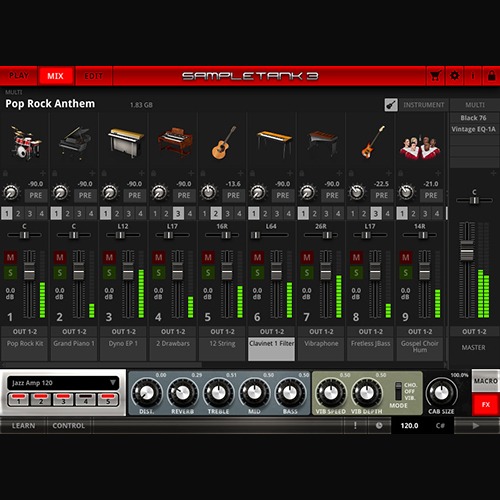Solo channel 2 Grand Piano 1

pyautogui.click(x=60, y=273)
